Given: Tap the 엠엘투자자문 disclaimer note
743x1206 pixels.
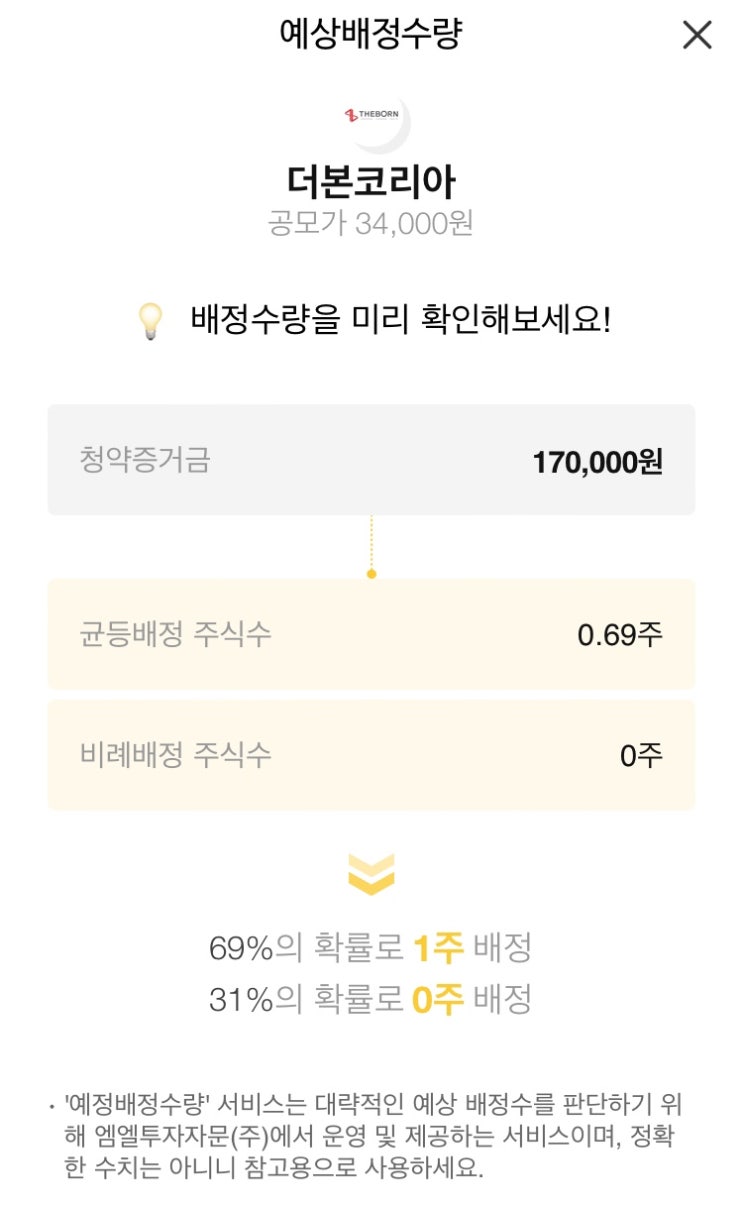Looking at the screenshot, I should coord(375,1137).
